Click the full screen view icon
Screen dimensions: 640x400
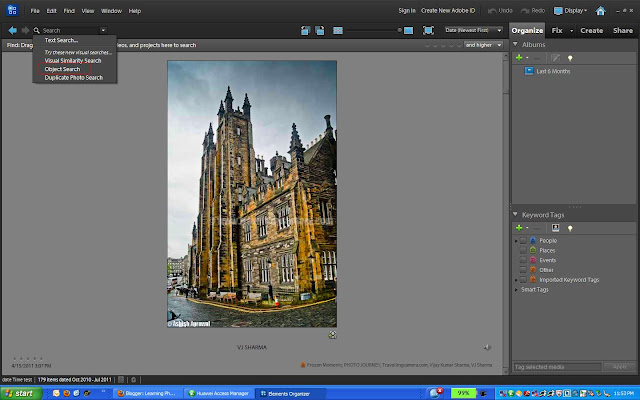click(x=429, y=31)
